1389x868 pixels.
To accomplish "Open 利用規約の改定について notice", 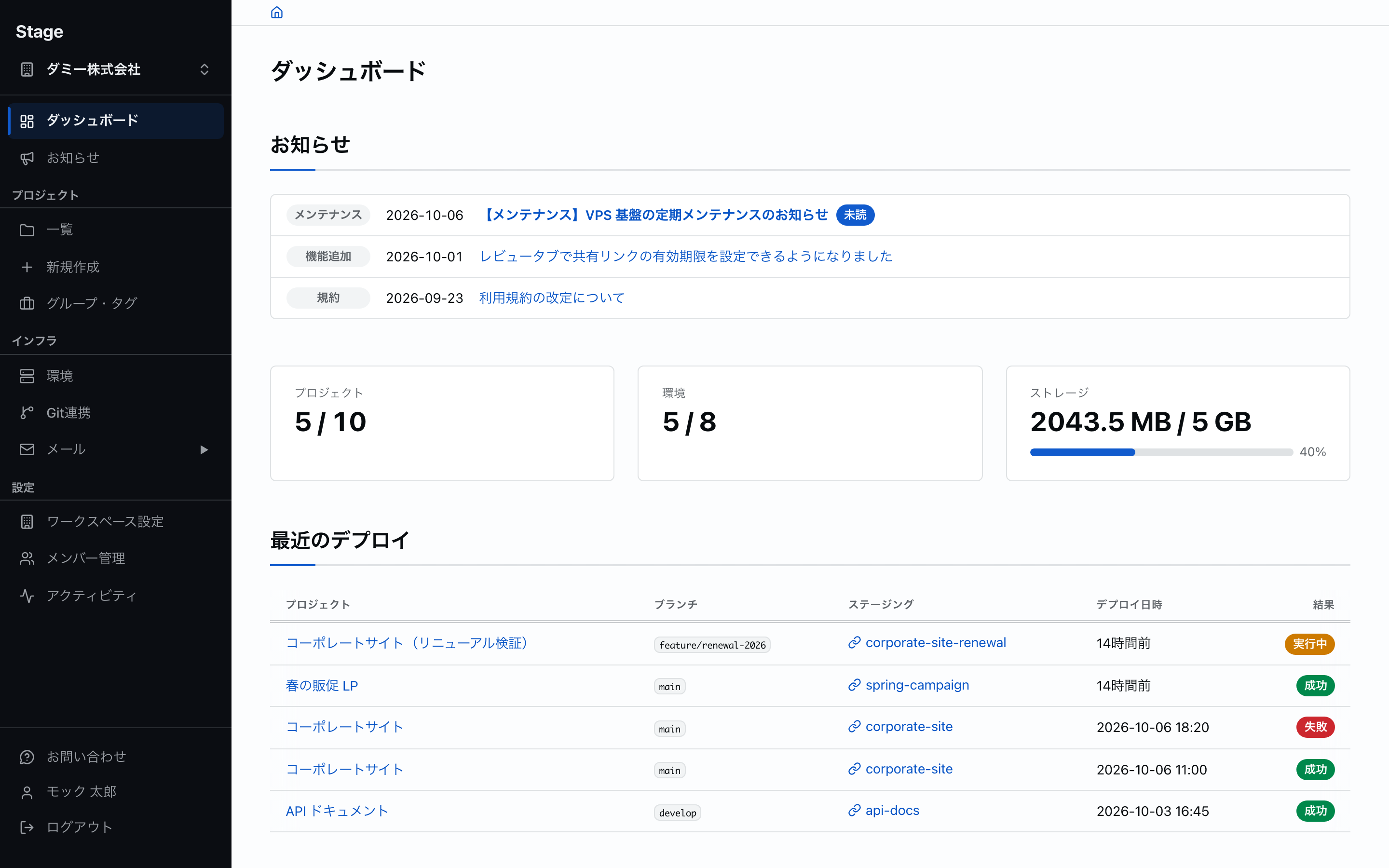I will coord(552,298).
